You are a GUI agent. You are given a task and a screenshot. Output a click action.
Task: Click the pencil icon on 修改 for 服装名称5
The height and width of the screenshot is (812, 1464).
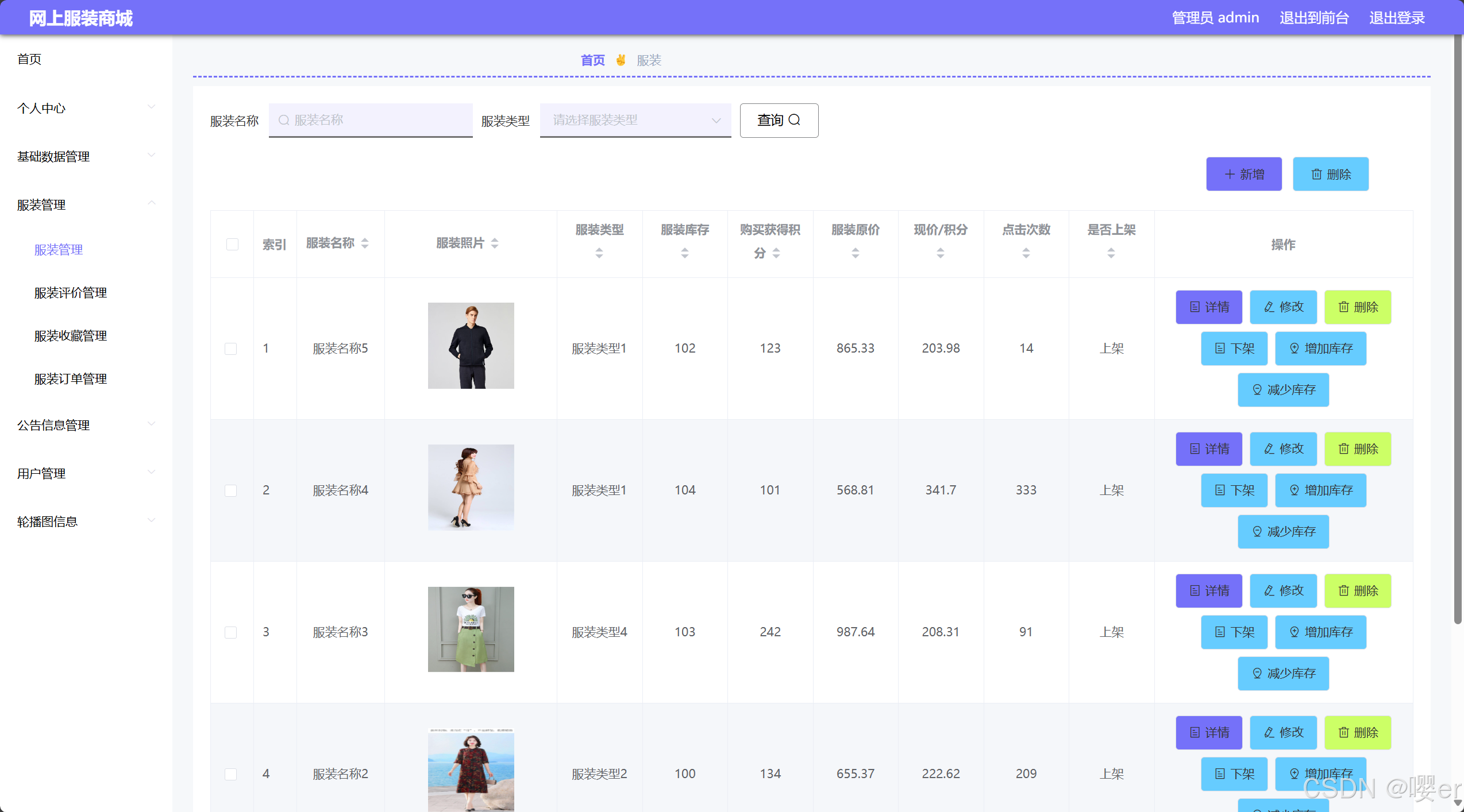point(1268,307)
